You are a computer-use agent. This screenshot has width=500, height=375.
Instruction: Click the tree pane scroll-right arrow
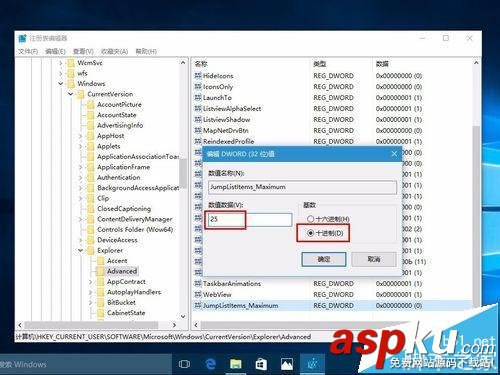tap(174, 325)
